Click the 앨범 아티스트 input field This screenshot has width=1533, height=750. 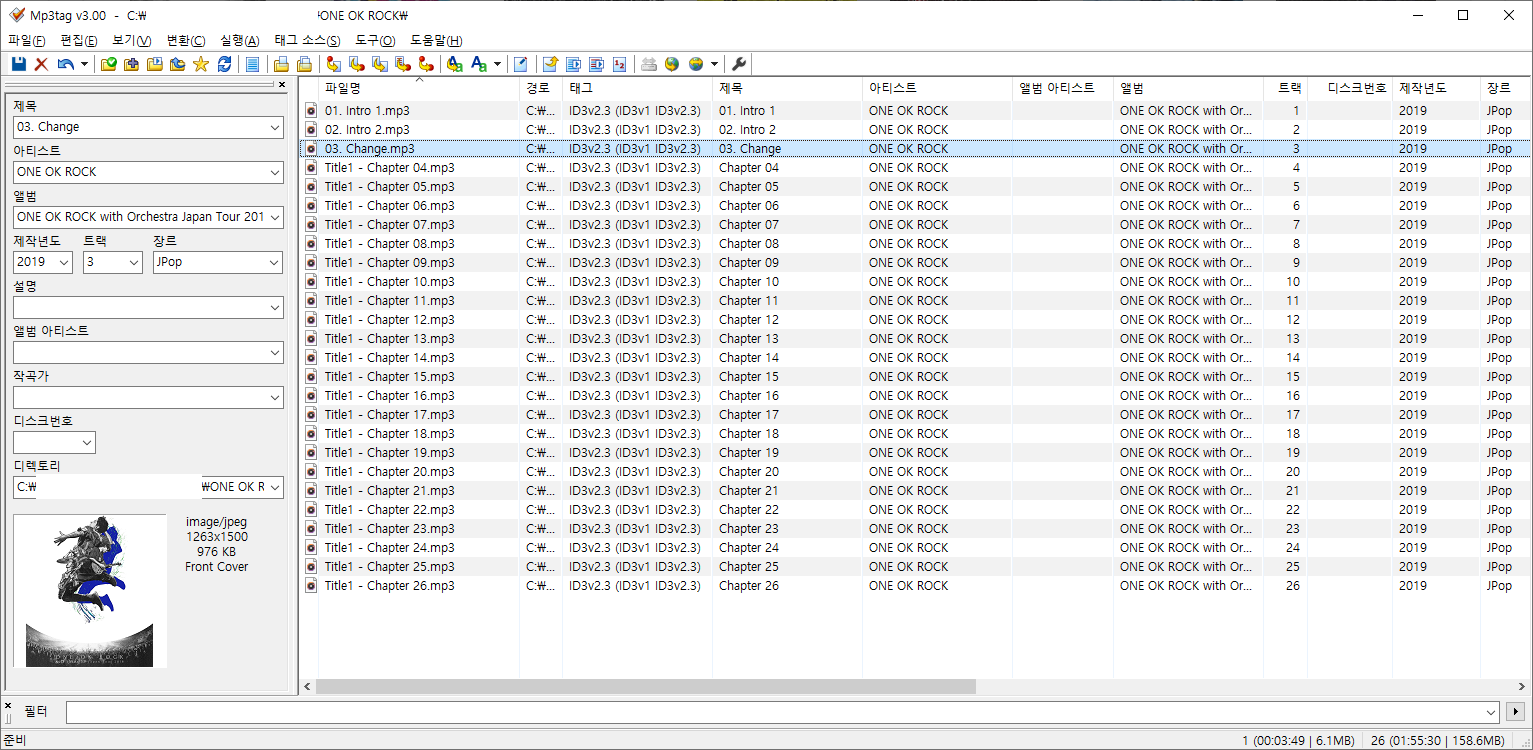(x=148, y=352)
